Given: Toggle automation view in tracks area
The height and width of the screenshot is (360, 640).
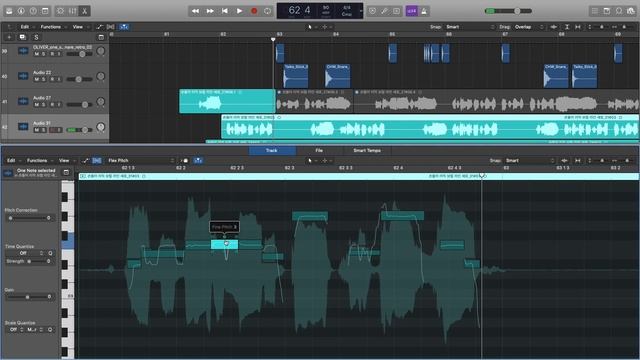Looking at the screenshot, I should pyautogui.click(x=100, y=27).
